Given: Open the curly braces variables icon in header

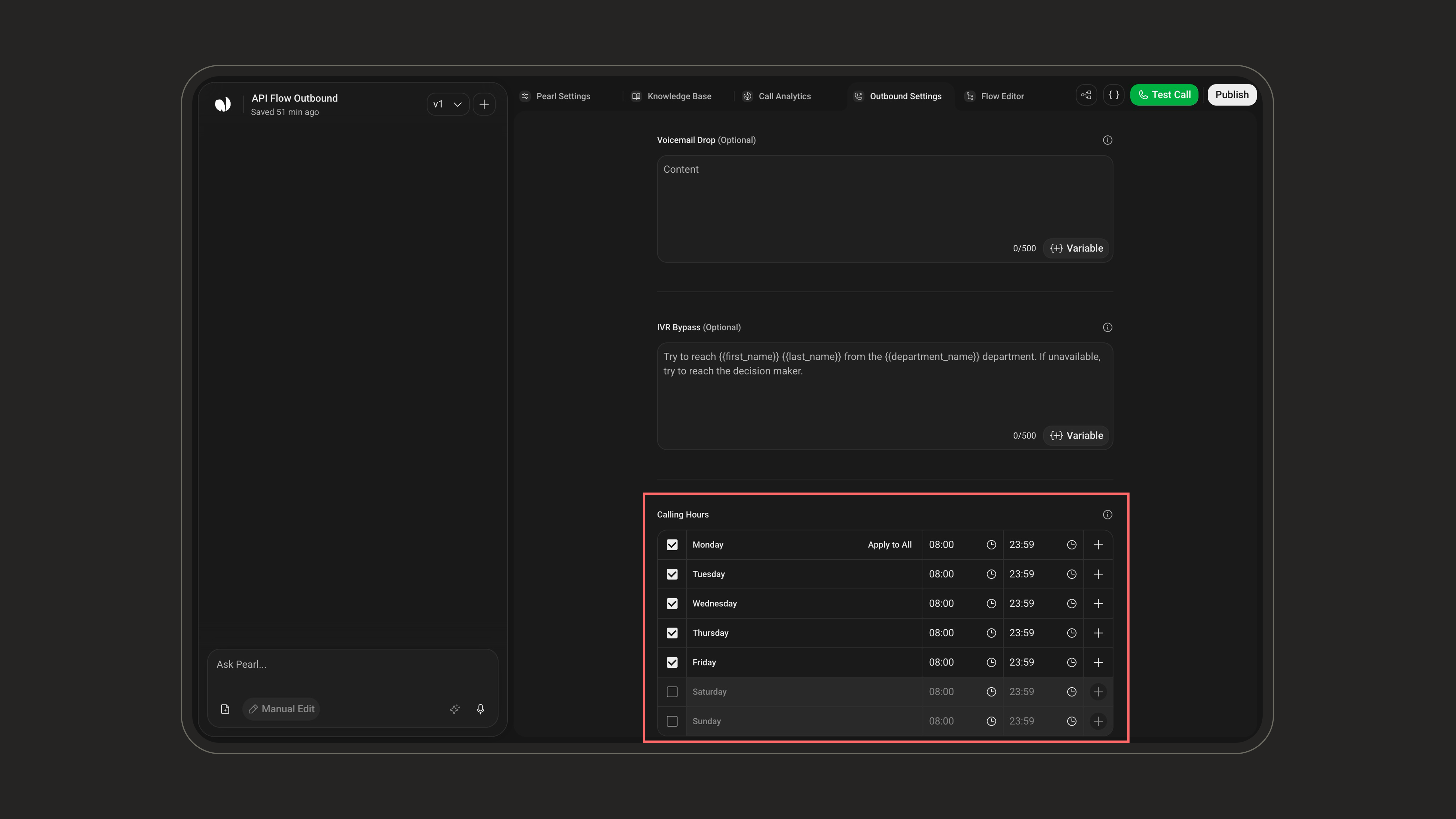Looking at the screenshot, I should pos(1114,95).
